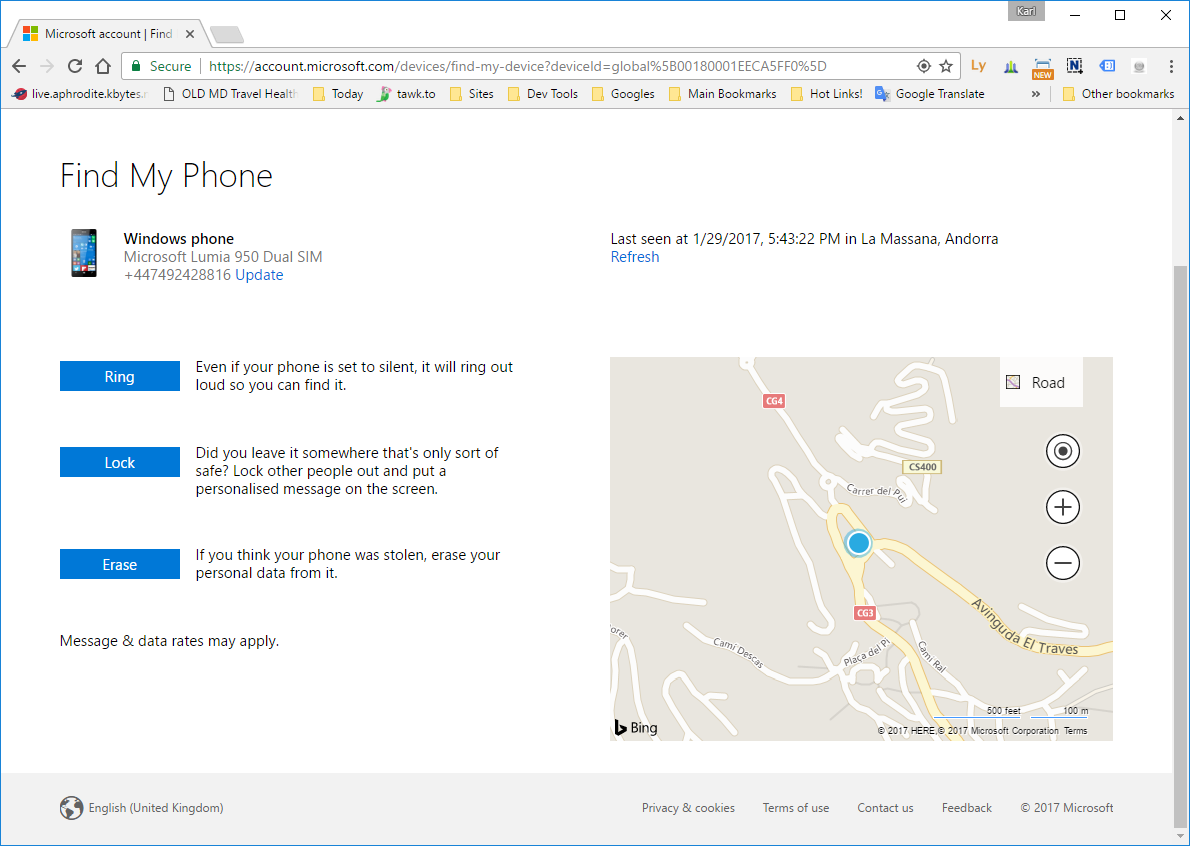1190x846 pixels.
Task: Expand the Dev Tools bookmarks folder
Action: tap(543, 94)
